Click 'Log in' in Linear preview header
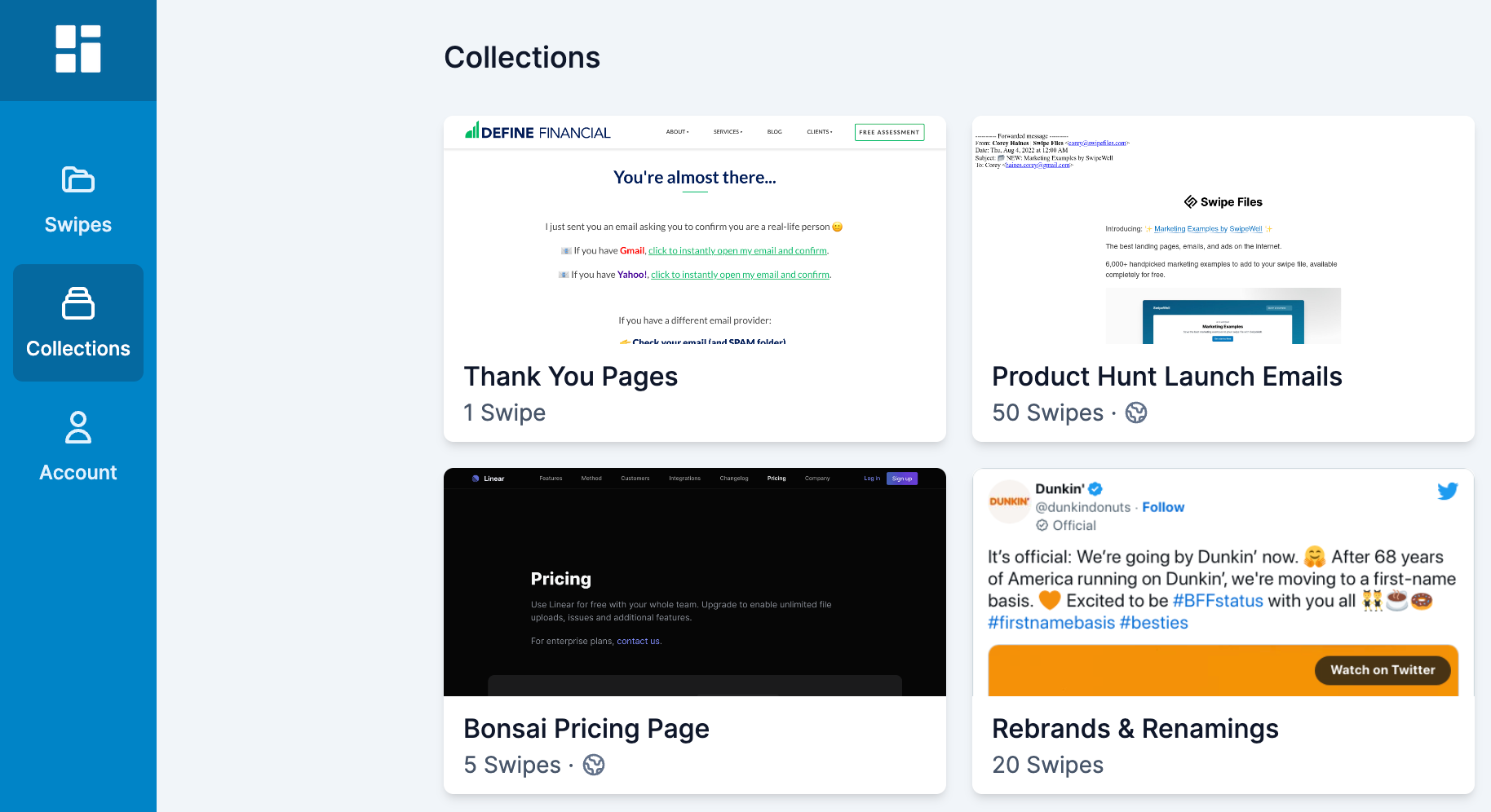This screenshot has width=1491, height=812. click(872, 479)
